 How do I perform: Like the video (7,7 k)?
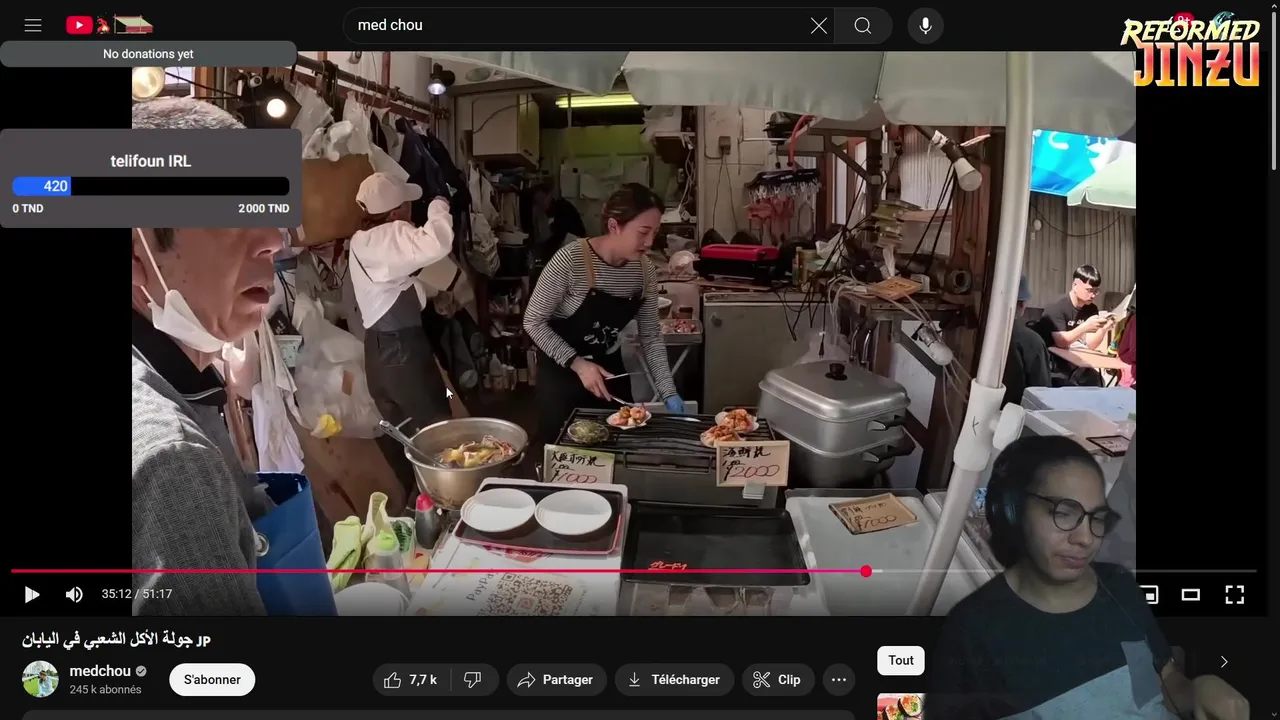click(411, 680)
